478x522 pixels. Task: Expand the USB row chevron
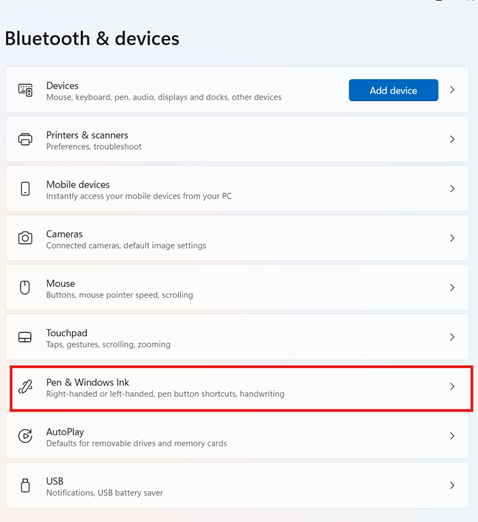click(x=452, y=485)
